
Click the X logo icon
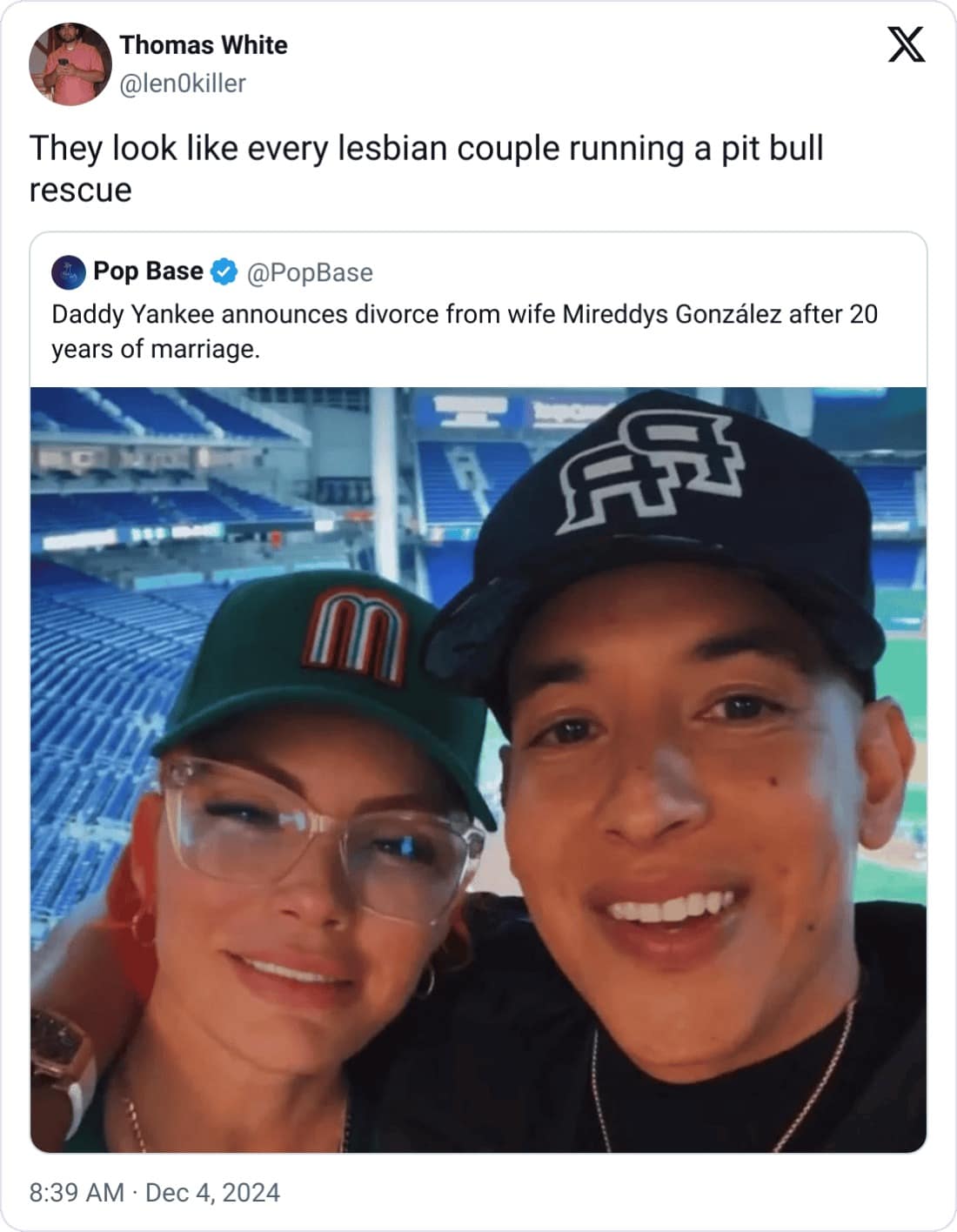(907, 44)
